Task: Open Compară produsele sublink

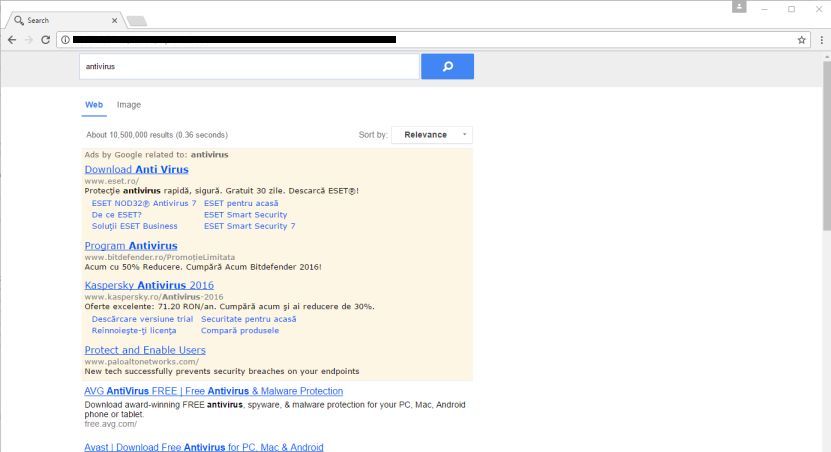Action: click(x=240, y=331)
